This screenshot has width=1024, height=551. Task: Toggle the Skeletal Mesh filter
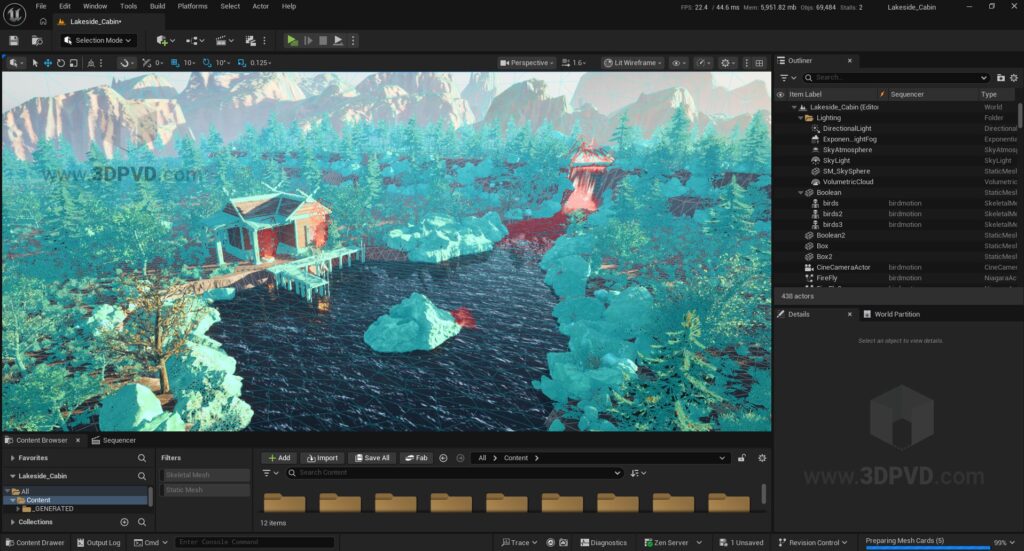click(x=204, y=475)
